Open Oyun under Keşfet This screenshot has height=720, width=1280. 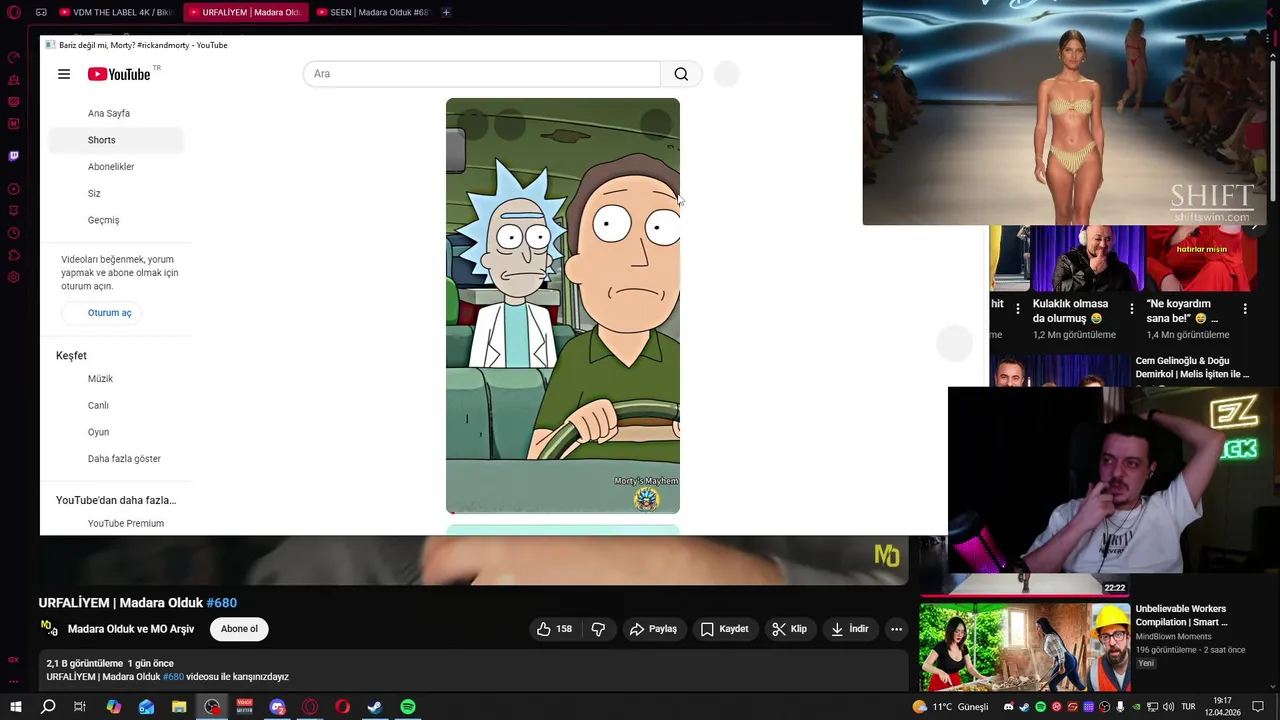coord(116,432)
